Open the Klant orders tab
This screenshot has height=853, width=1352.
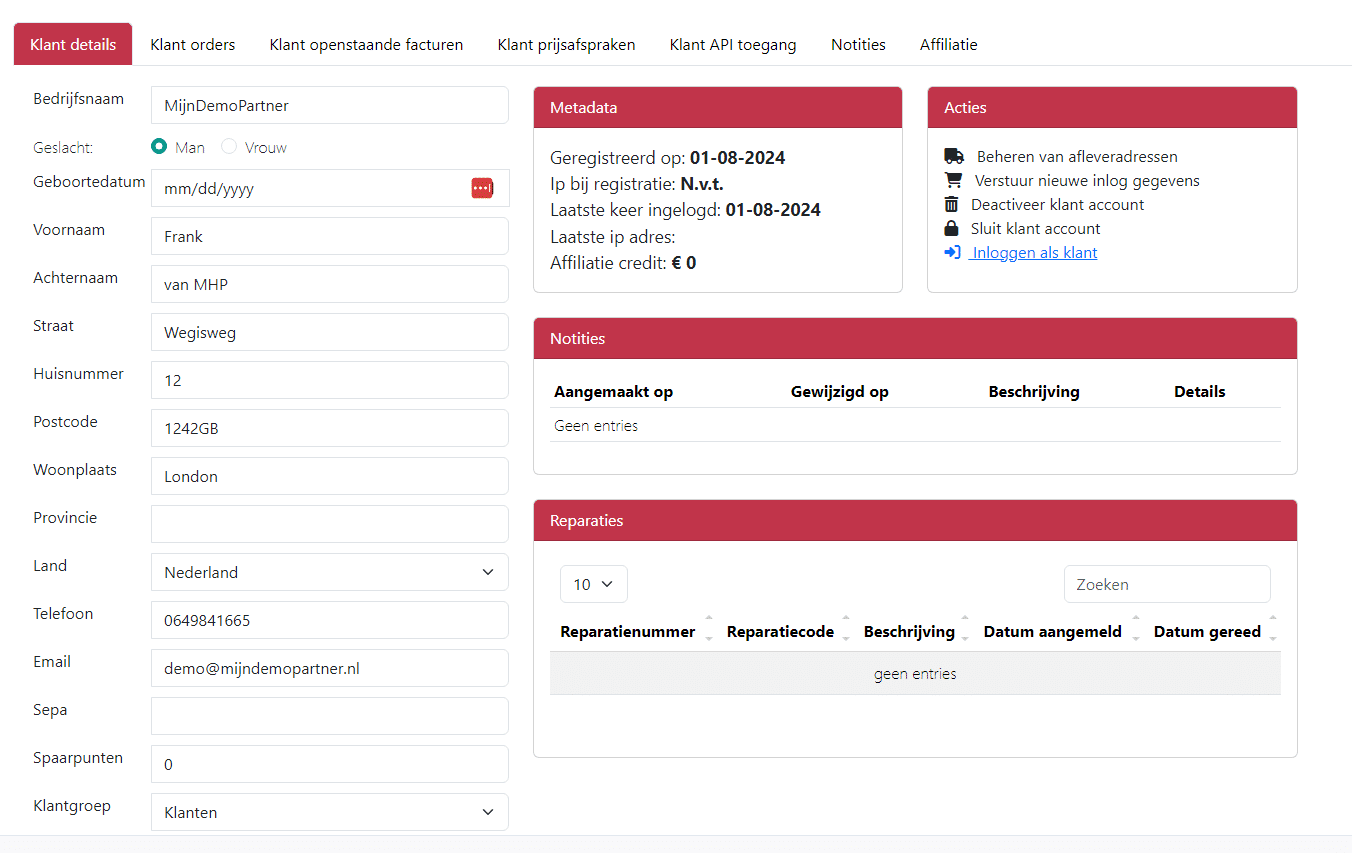pos(193,45)
